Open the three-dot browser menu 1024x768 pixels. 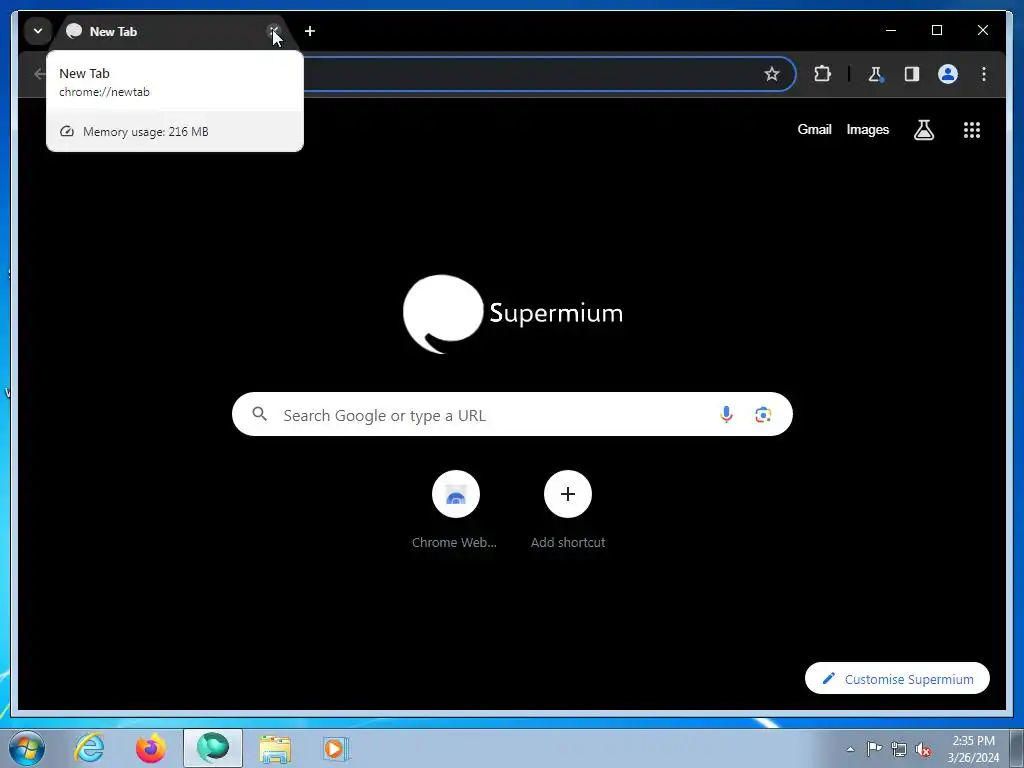pyautogui.click(x=984, y=74)
